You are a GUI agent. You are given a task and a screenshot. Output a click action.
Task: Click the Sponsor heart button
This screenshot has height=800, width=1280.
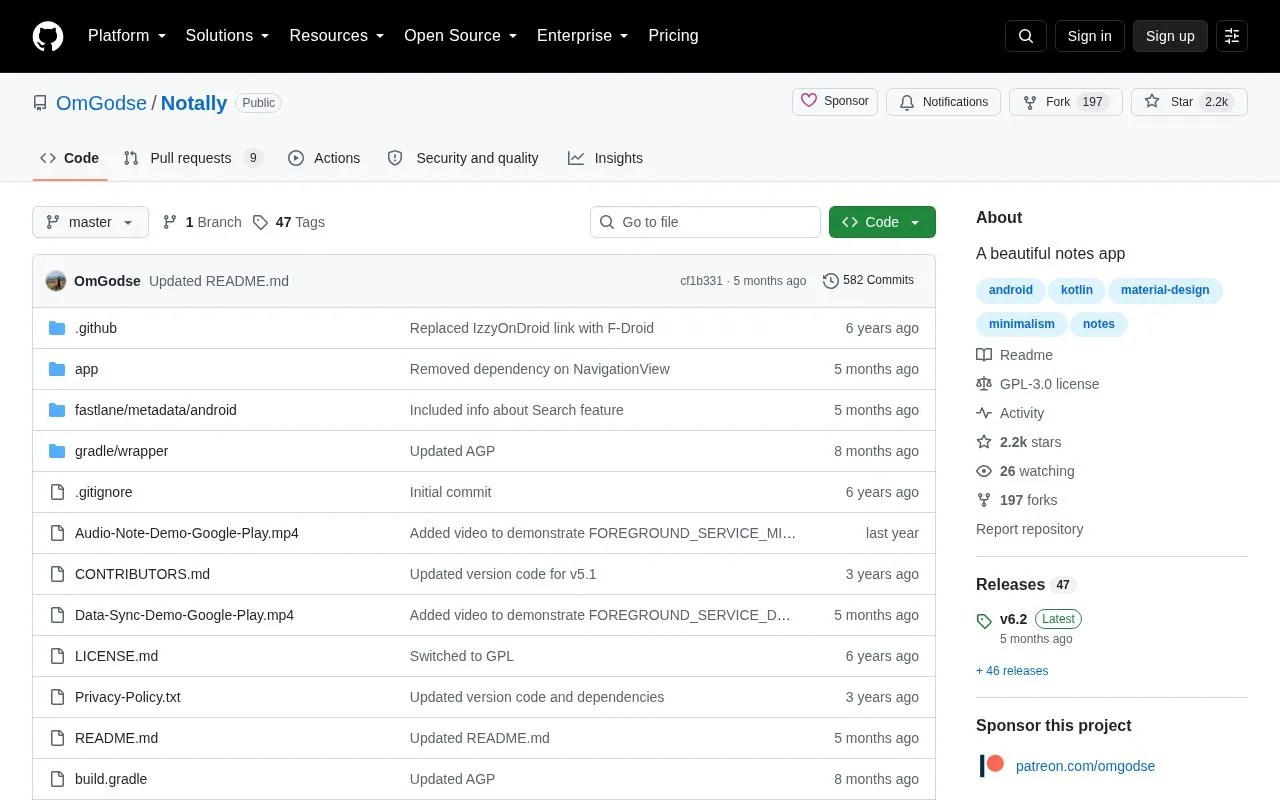[835, 102]
